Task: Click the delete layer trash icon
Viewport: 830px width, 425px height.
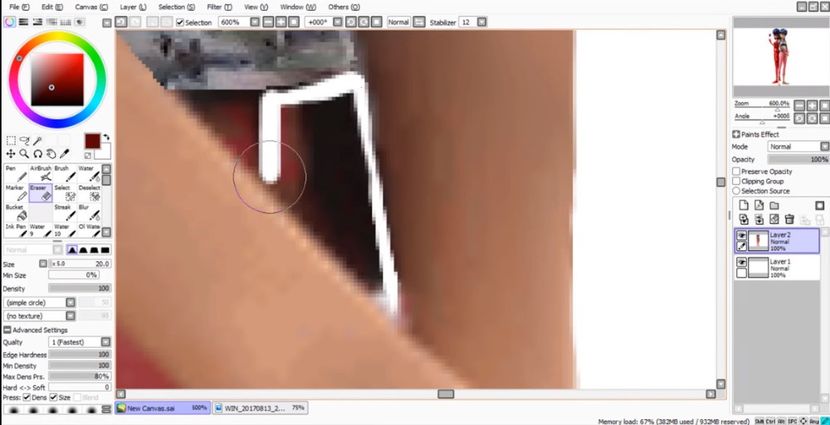Action: click(789, 219)
